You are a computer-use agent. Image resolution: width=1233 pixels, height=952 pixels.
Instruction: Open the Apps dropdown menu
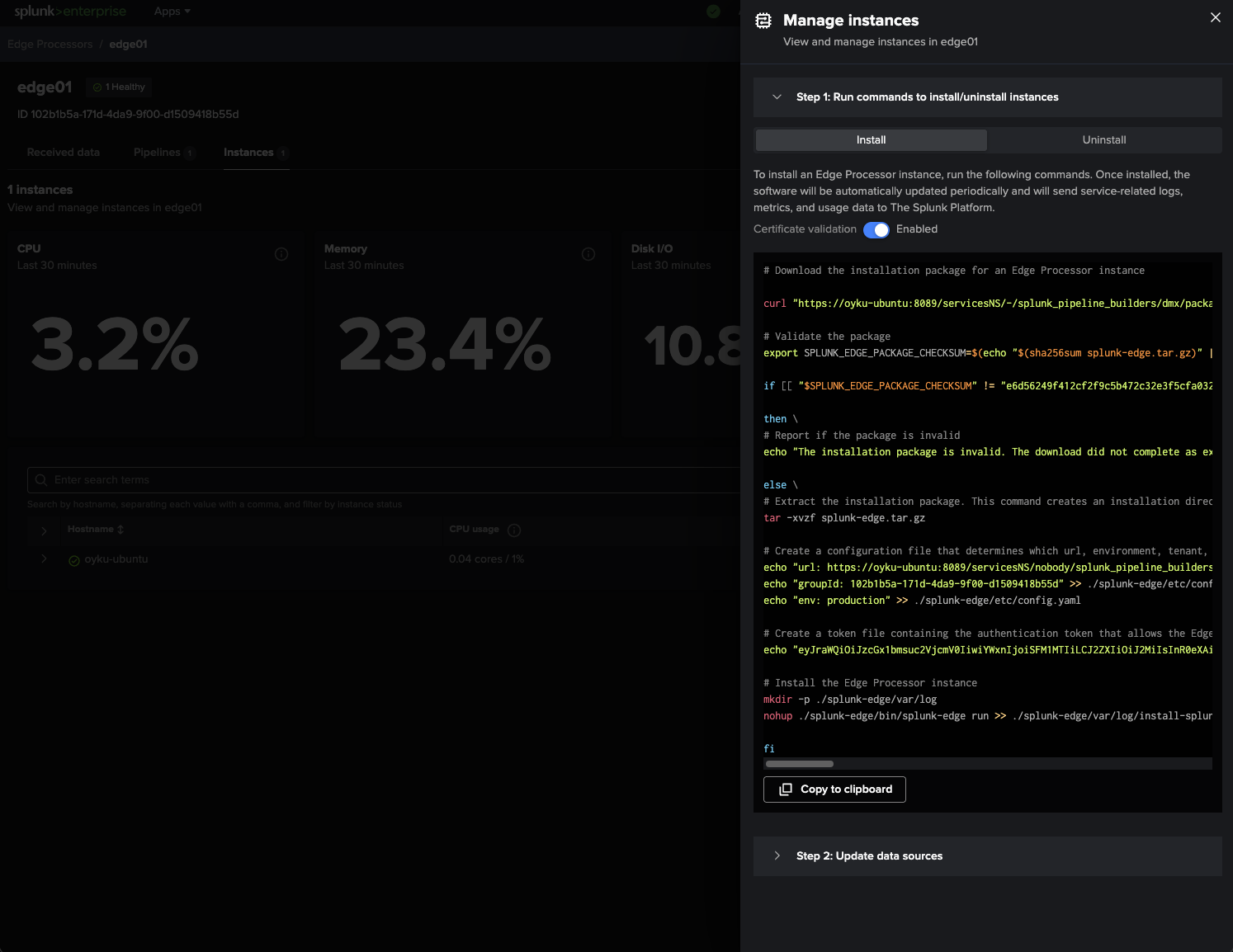(172, 12)
